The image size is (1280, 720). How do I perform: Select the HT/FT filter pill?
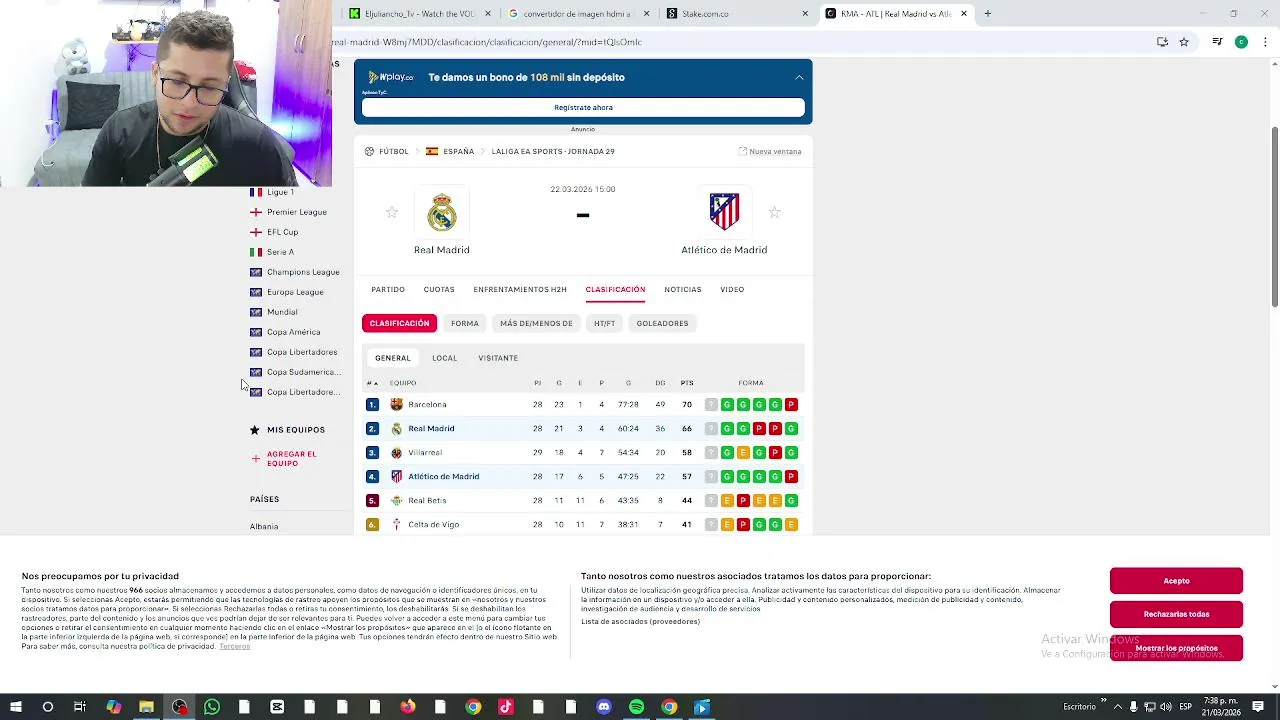coord(604,323)
